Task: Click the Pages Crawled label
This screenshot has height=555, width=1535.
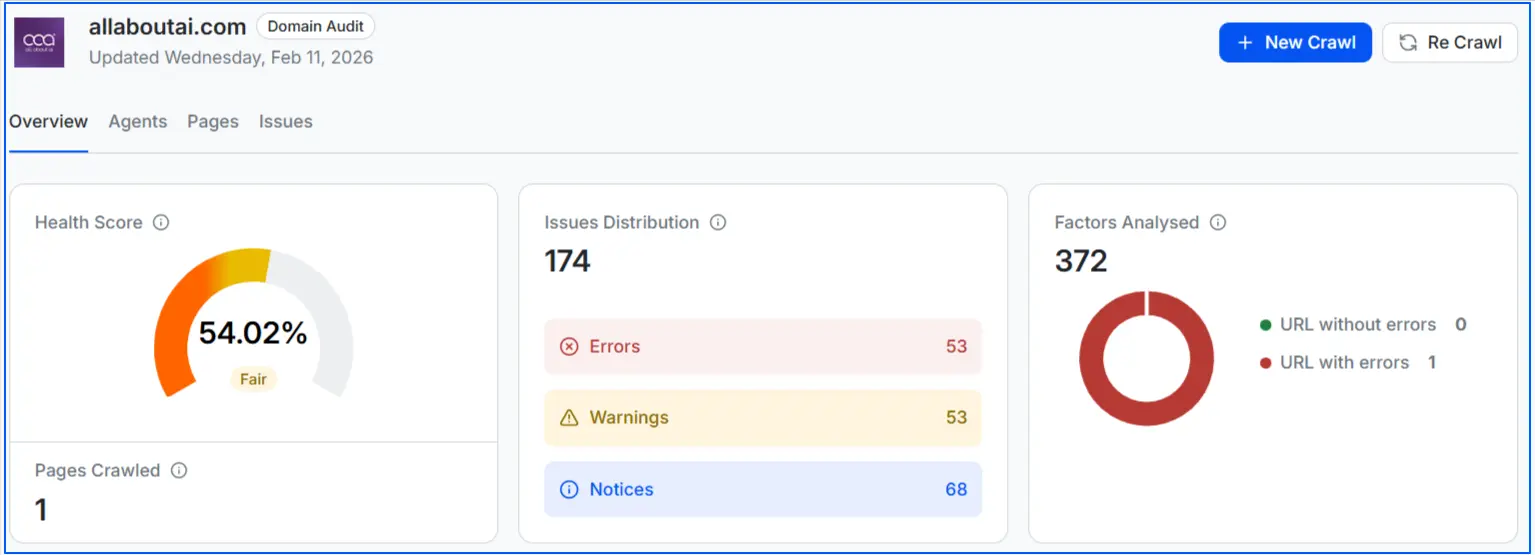Action: 97,470
